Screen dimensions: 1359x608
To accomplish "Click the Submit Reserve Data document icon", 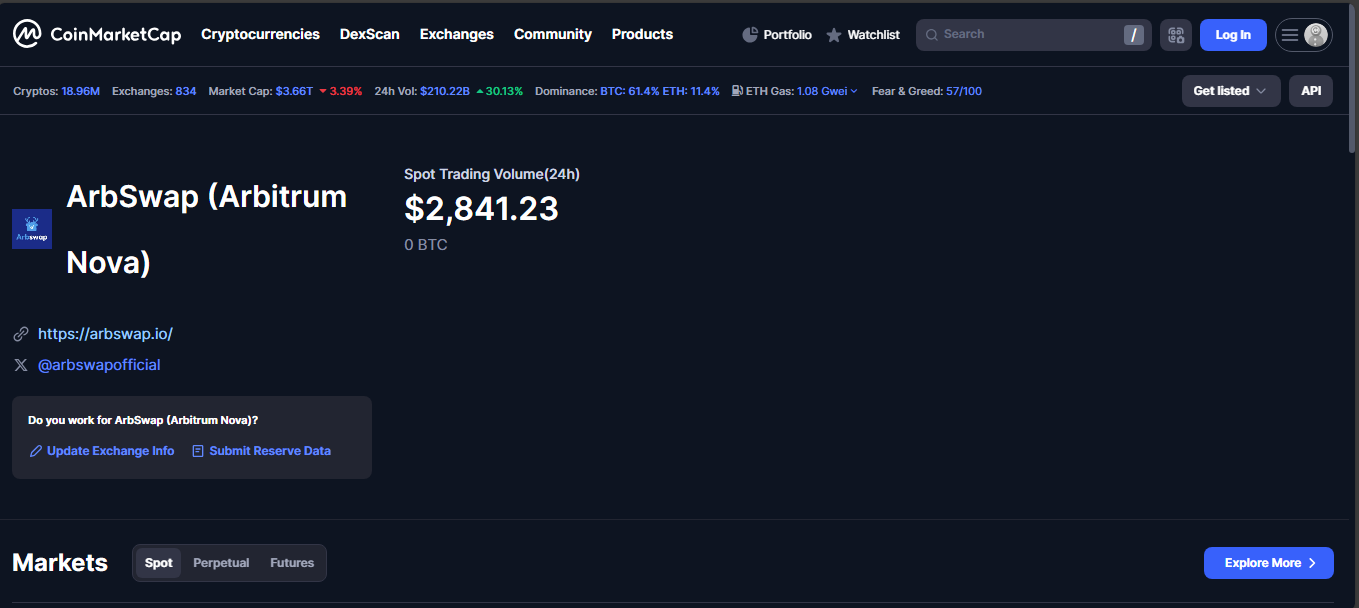I will point(198,451).
